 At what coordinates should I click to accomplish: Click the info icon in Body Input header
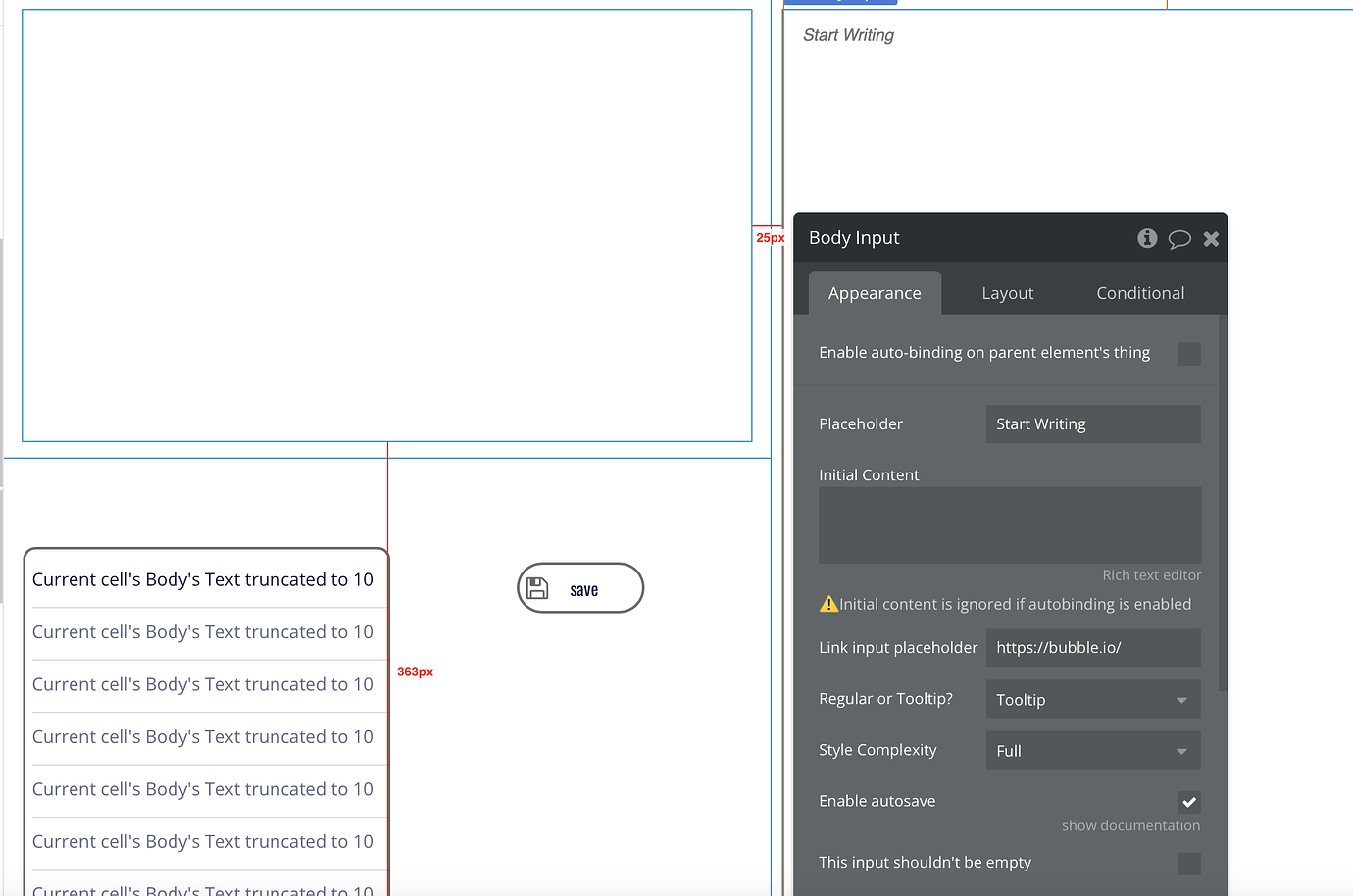click(x=1146, y=238)
